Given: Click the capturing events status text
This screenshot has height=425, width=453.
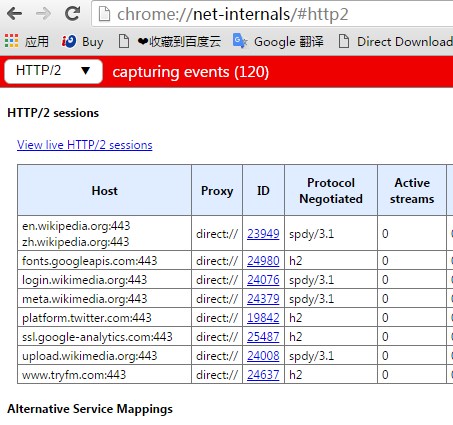Looking at the screenshot, I should click(x=191, y=72).
